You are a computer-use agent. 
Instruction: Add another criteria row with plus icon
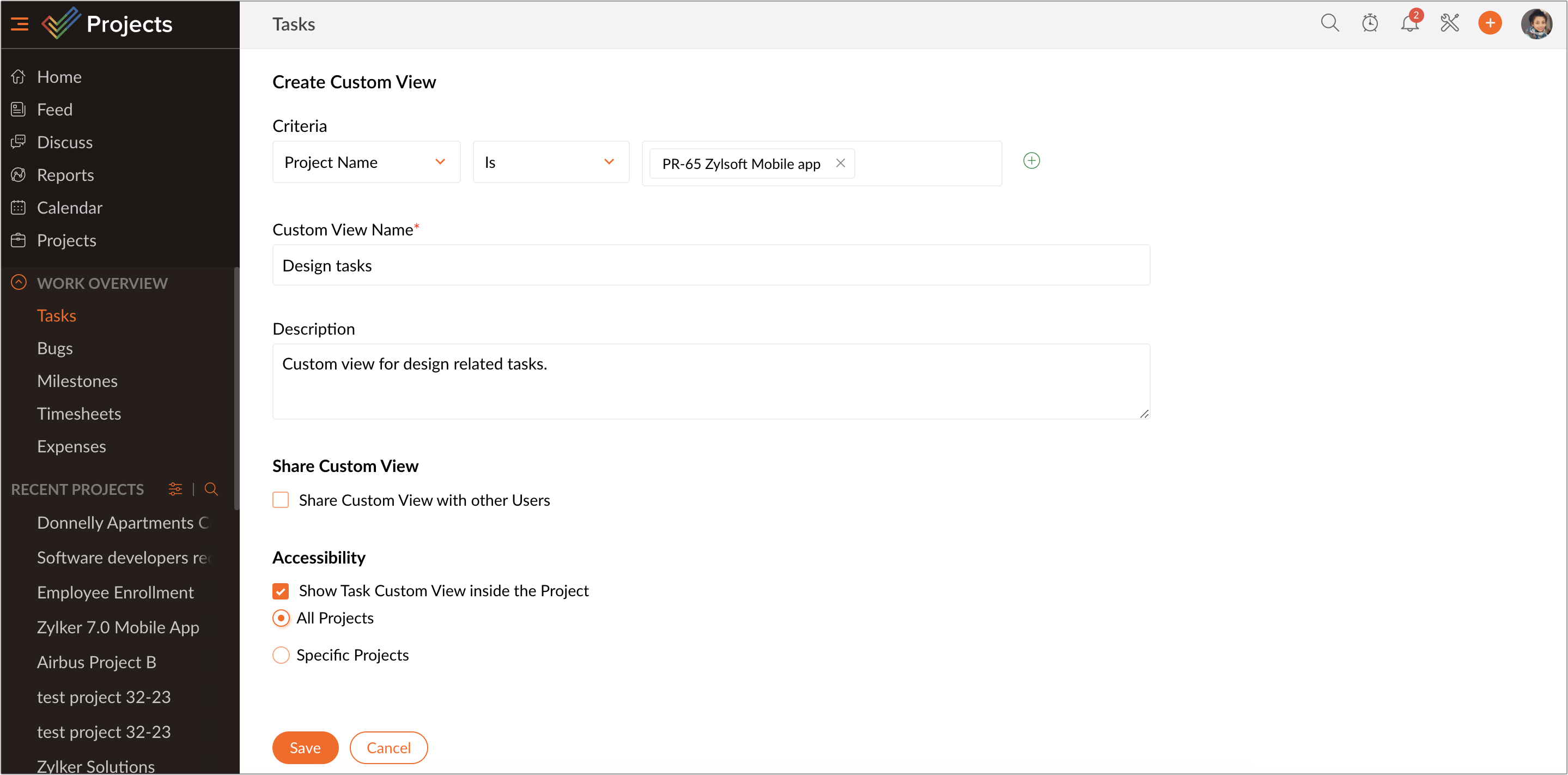(x=1031, y=161)
